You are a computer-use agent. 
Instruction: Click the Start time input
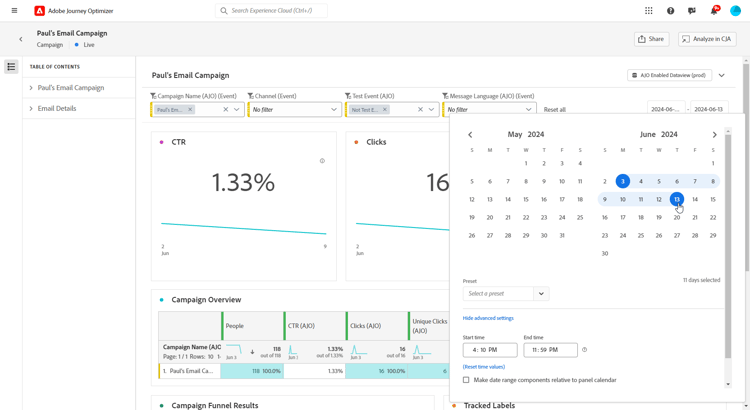coord(490,350)
